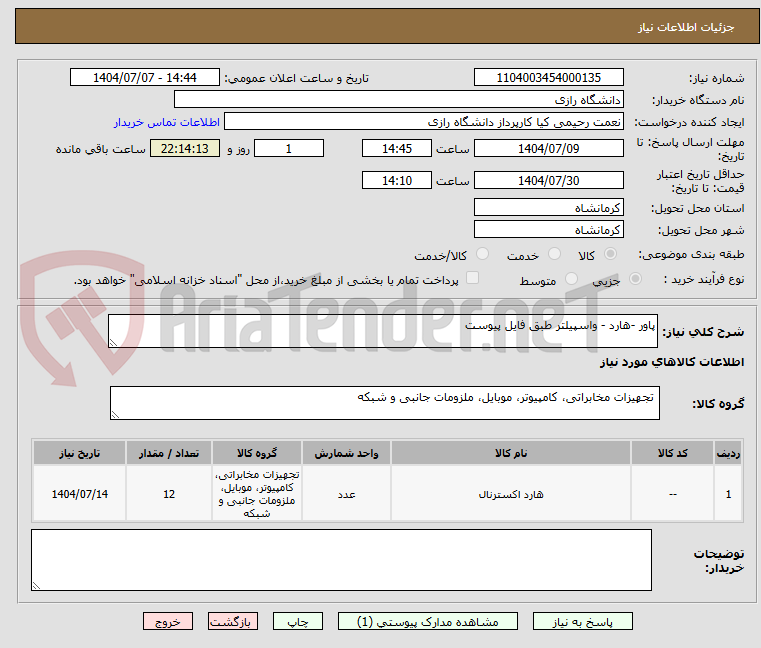Click the deadline time field 14:45
The width and height of the screenshot is (761, 648).
pos(397,149)
